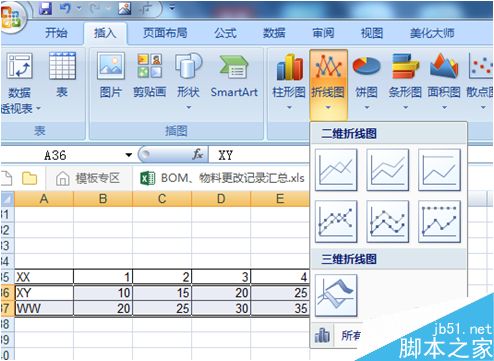494x361 pixels.
Task: Select column C header
Action: [x=162, y=199]
